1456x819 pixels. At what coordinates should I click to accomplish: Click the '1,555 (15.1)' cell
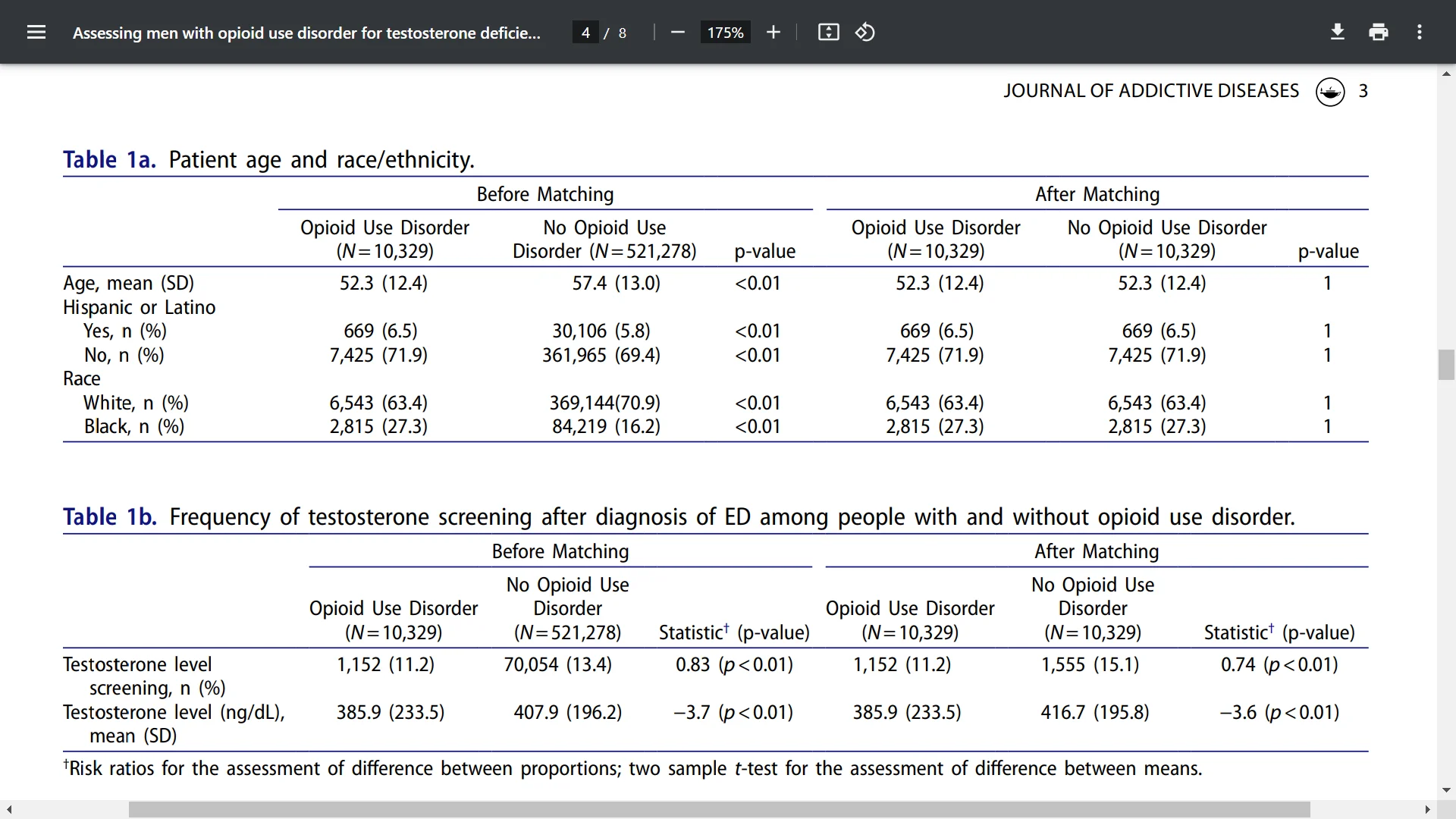coord(1090,664)
